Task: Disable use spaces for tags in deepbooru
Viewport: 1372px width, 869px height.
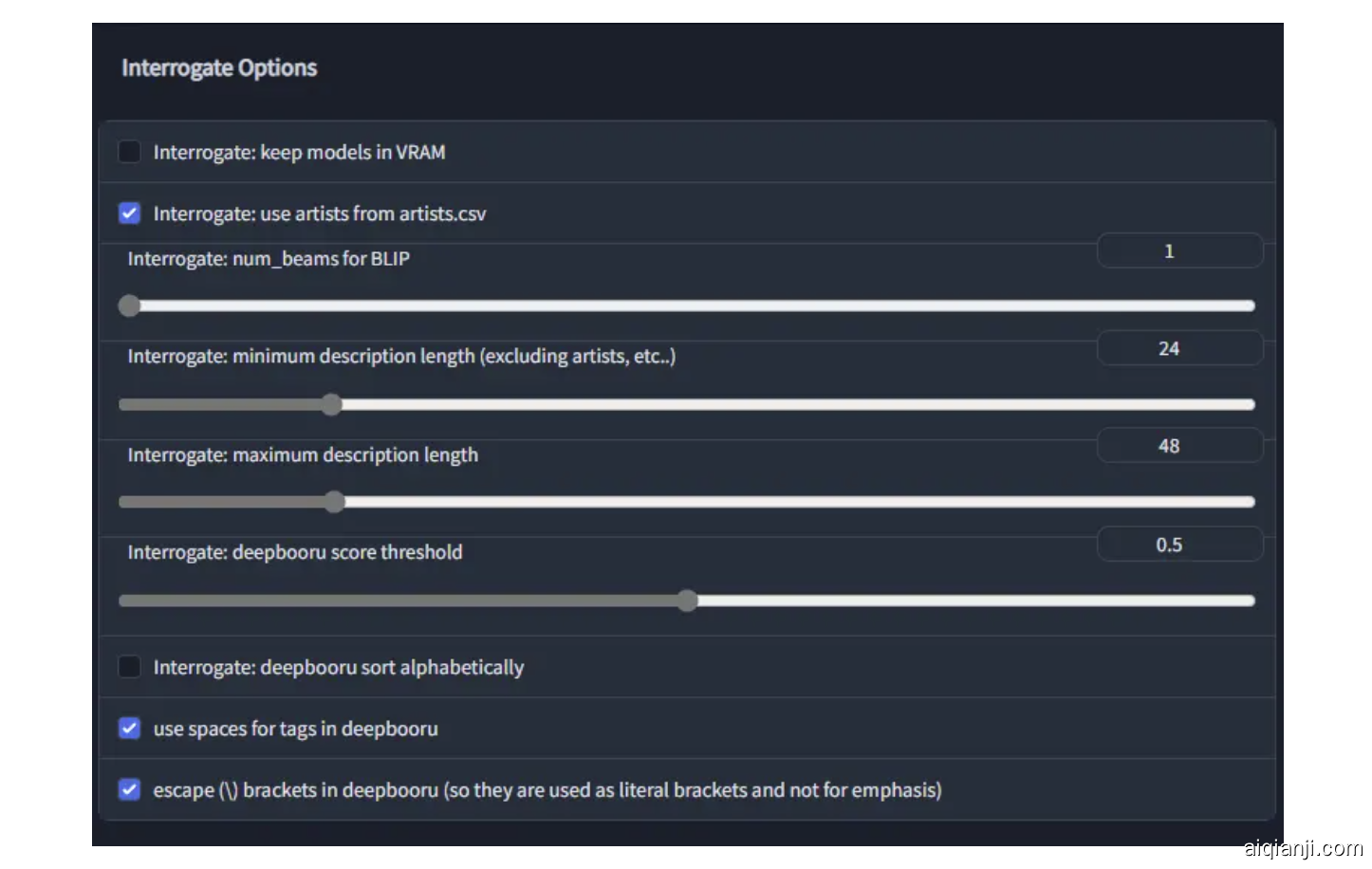Action: tap(129, 729)
